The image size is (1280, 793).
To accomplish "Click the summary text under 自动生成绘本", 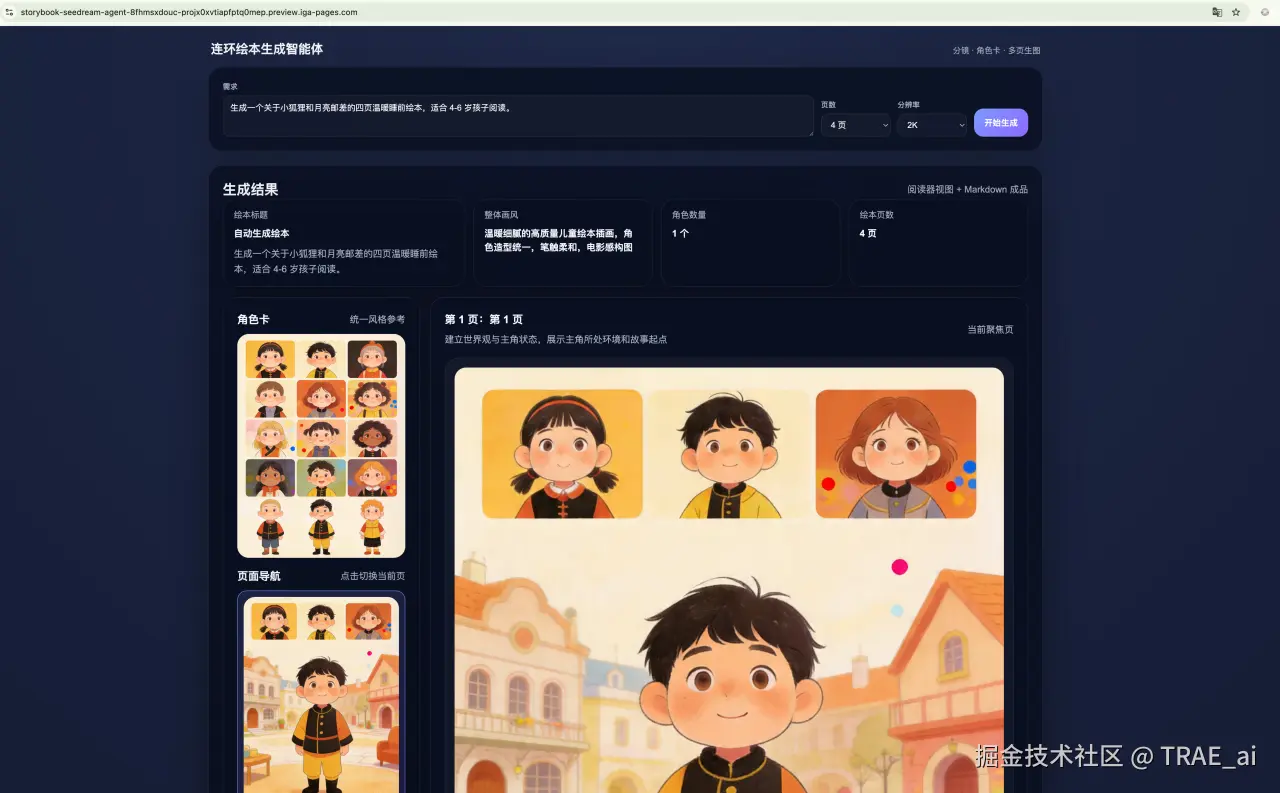I will click(336, 261).
